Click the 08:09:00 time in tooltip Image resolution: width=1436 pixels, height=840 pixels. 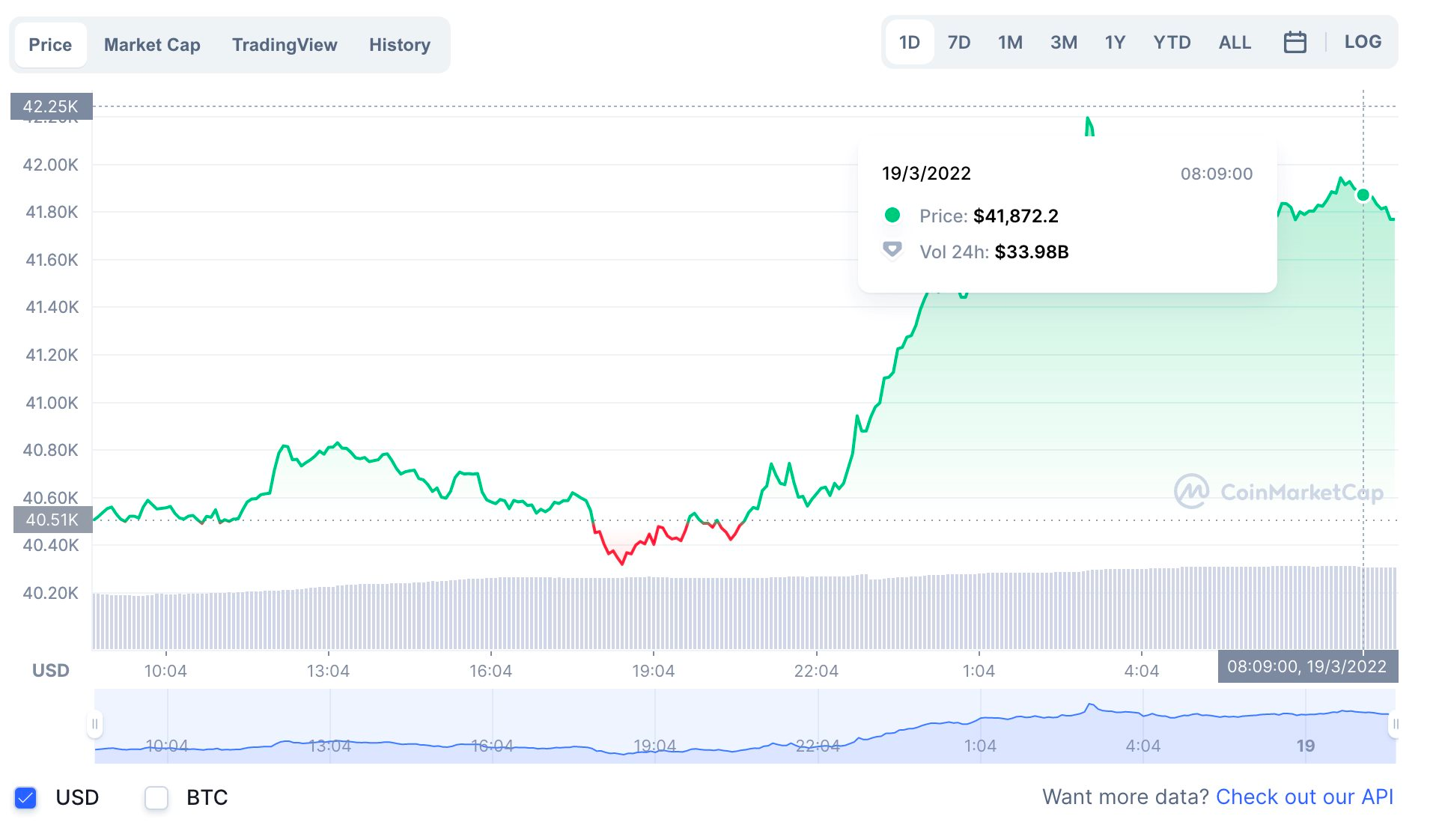click(x=1217, y=174)
